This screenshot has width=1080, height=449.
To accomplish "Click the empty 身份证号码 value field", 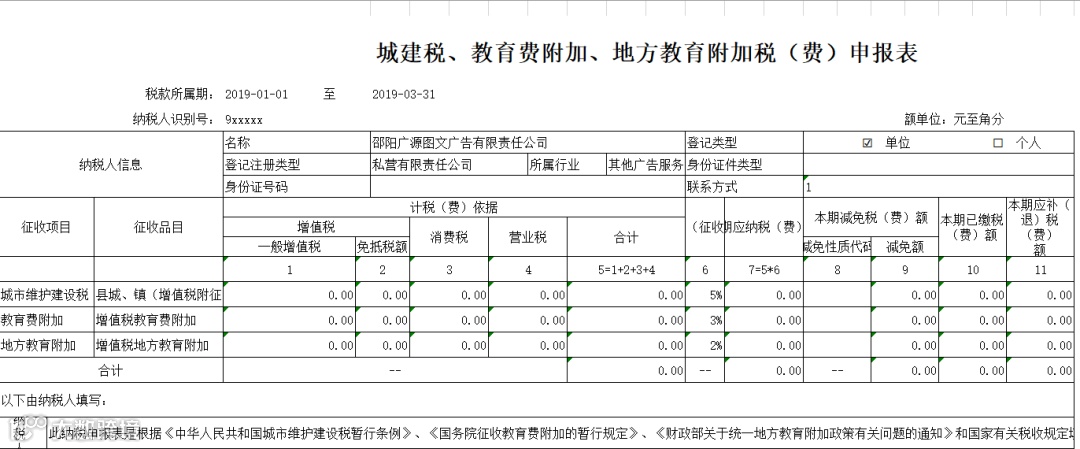I will (x=528, y=187).
